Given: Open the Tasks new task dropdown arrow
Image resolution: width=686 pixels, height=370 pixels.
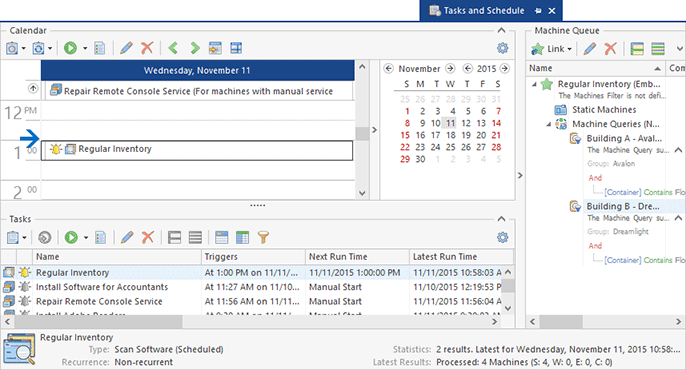Looking at the screenshot, I should (x=24, y=237).
